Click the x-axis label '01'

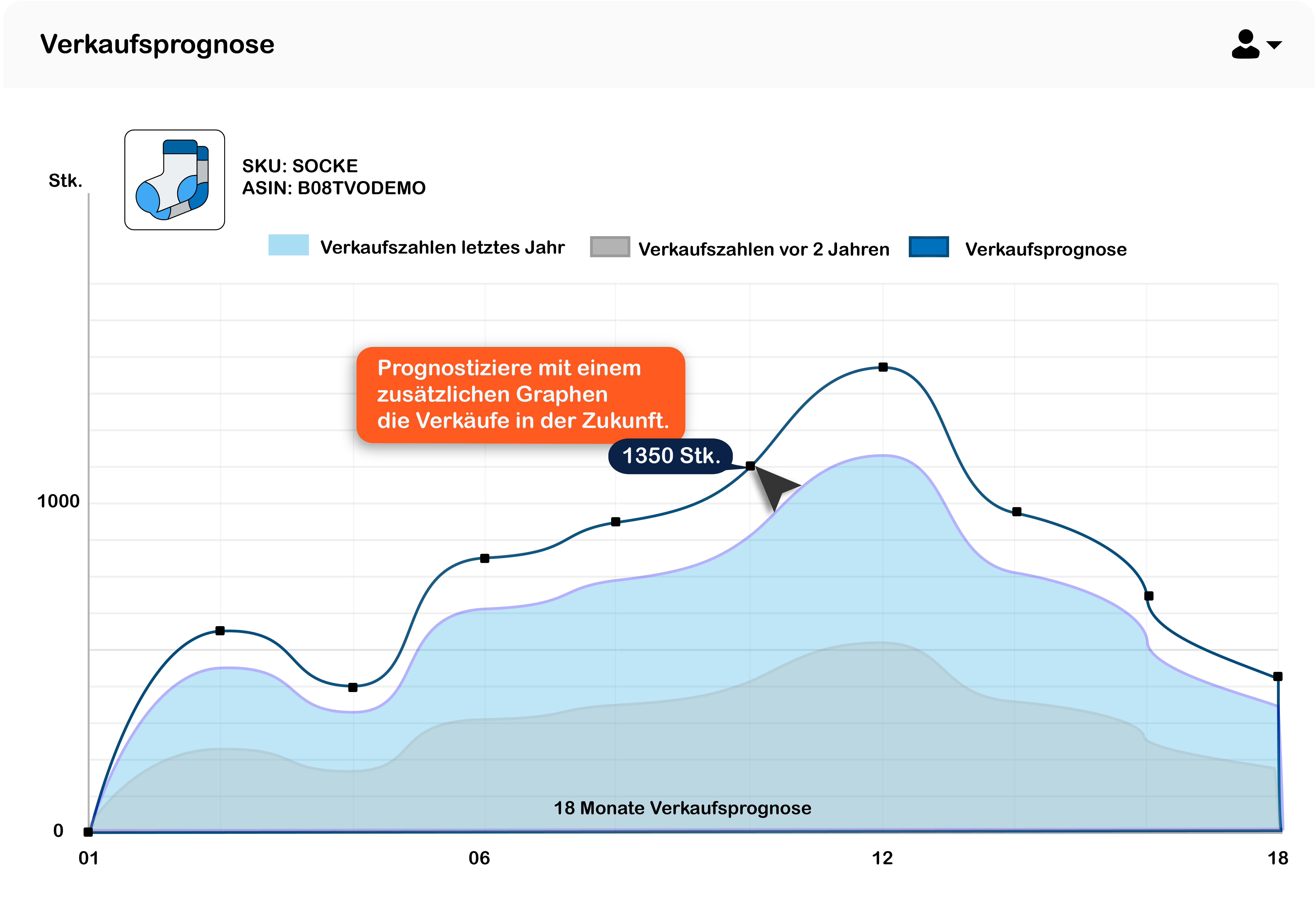pyautogui.click(x=88, y=858)
